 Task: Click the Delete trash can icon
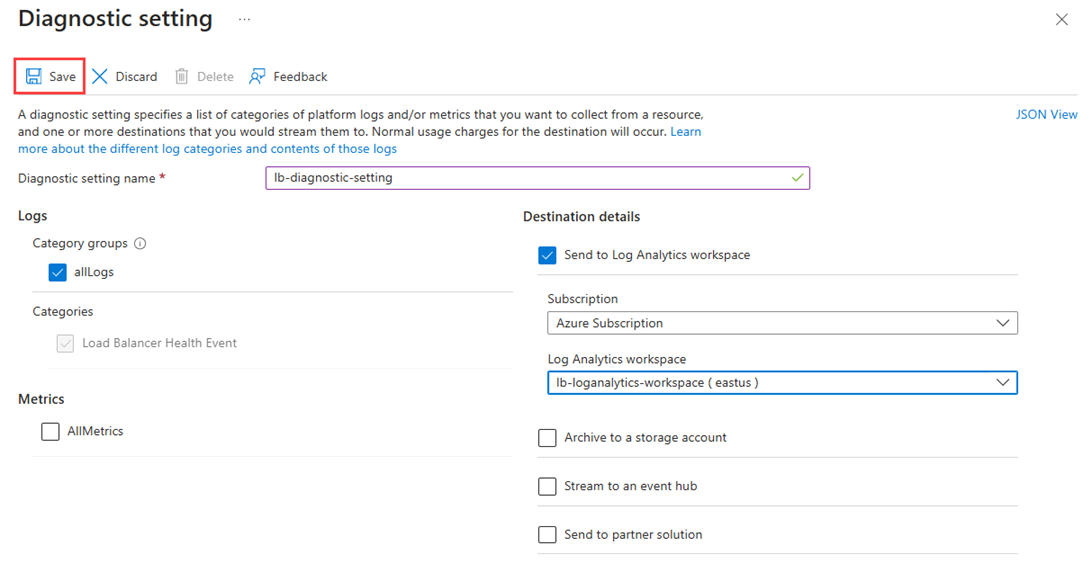point(182,77)
